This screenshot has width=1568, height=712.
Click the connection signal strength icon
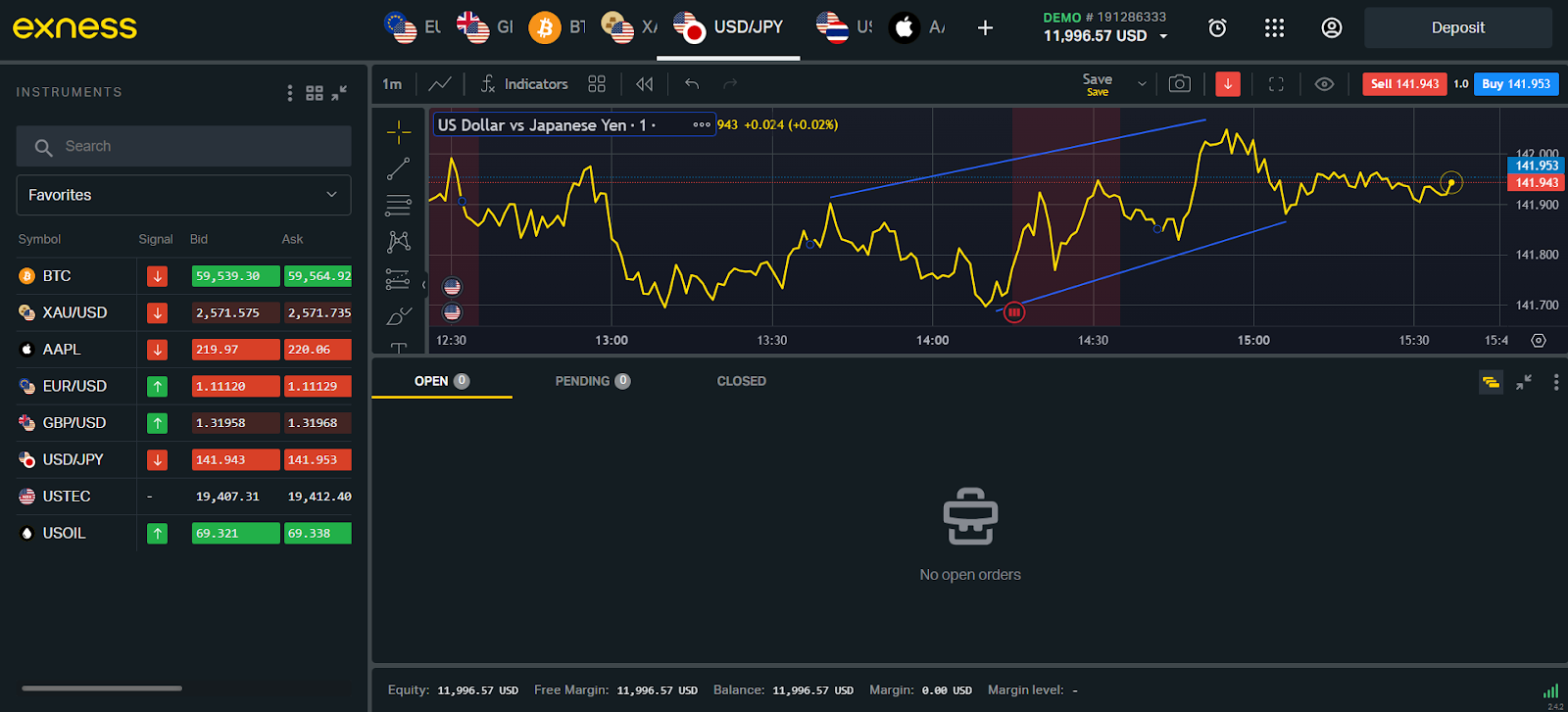[1550, 690]
